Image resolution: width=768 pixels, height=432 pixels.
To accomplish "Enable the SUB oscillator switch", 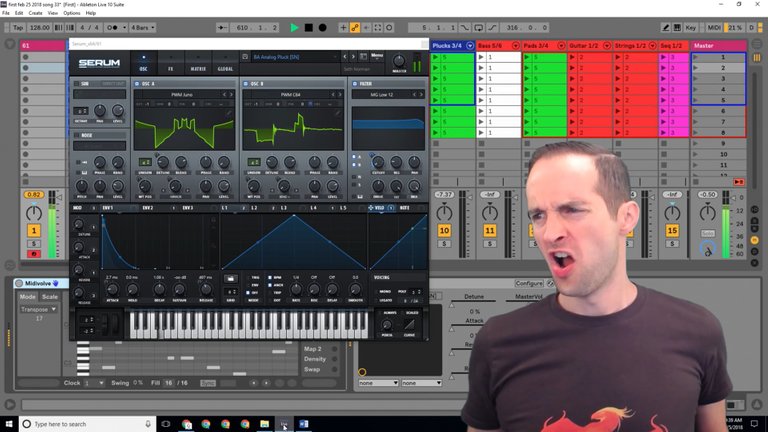I will coord(76,84).
